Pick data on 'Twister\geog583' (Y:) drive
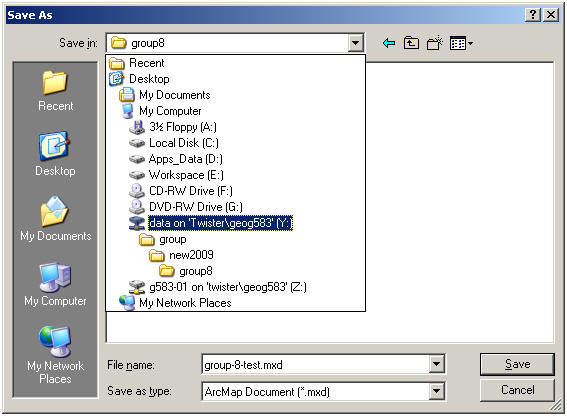Screen dimensions: 567x416 (x=211, y=223)
